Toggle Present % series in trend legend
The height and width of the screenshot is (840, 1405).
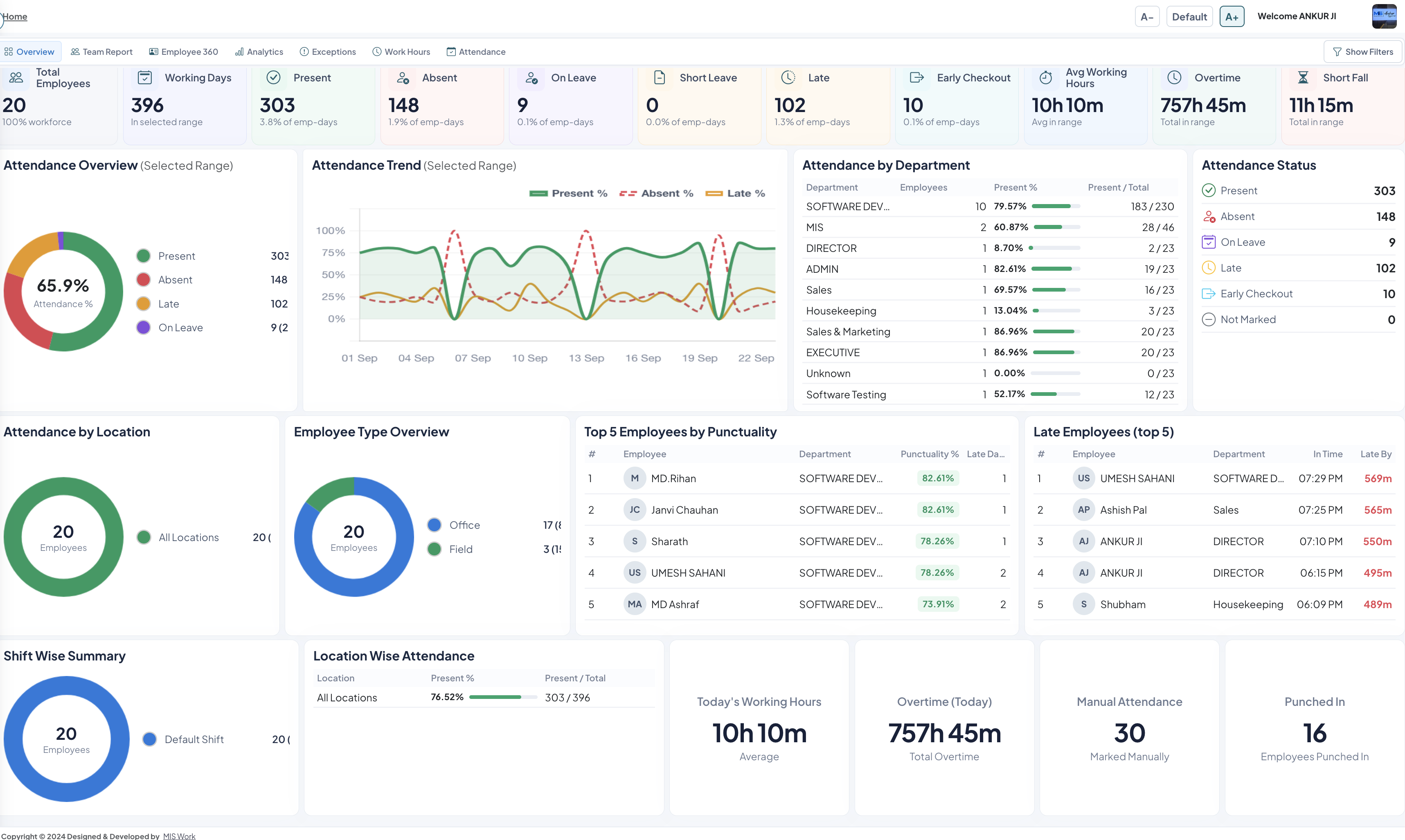[568, 193]
